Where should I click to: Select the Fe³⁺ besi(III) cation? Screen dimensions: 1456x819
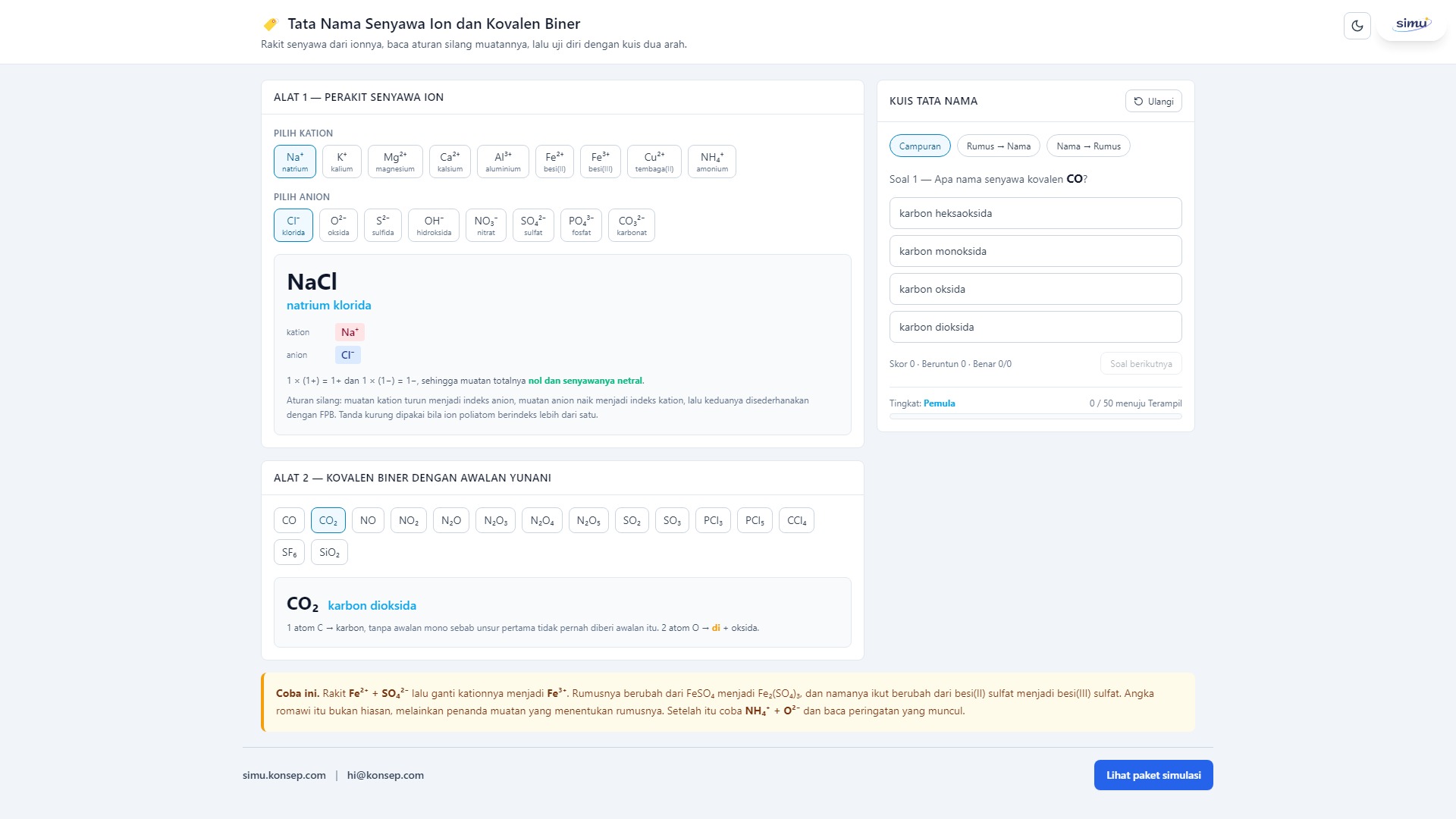(x=601, y=162)
